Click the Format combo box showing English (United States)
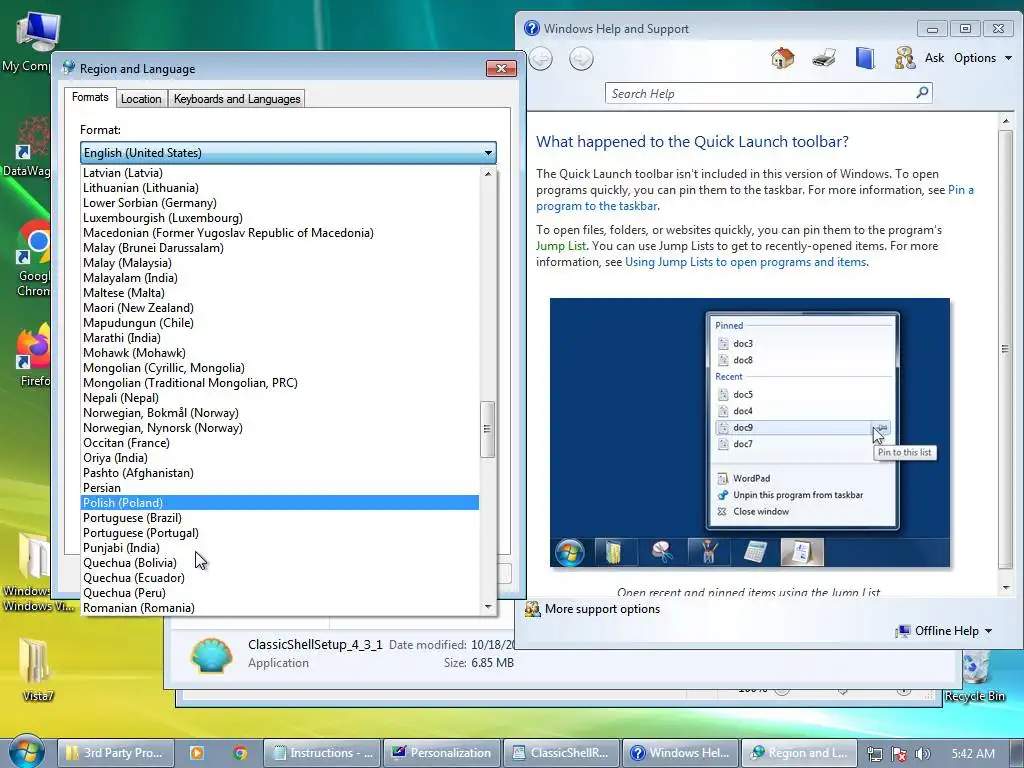The height and width of the screenshot is (768, 1024). (x=288, y=153)
